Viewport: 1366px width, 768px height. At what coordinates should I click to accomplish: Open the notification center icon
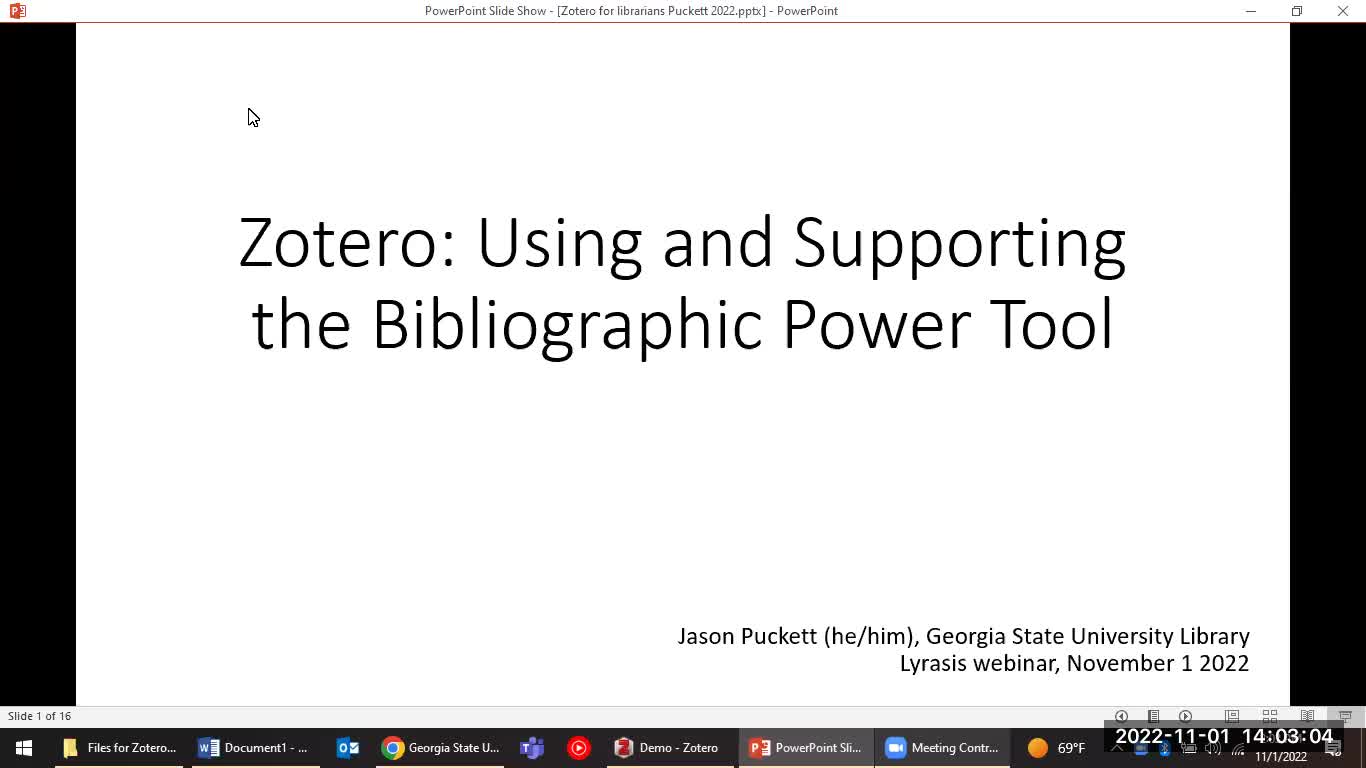[1333, 748]
